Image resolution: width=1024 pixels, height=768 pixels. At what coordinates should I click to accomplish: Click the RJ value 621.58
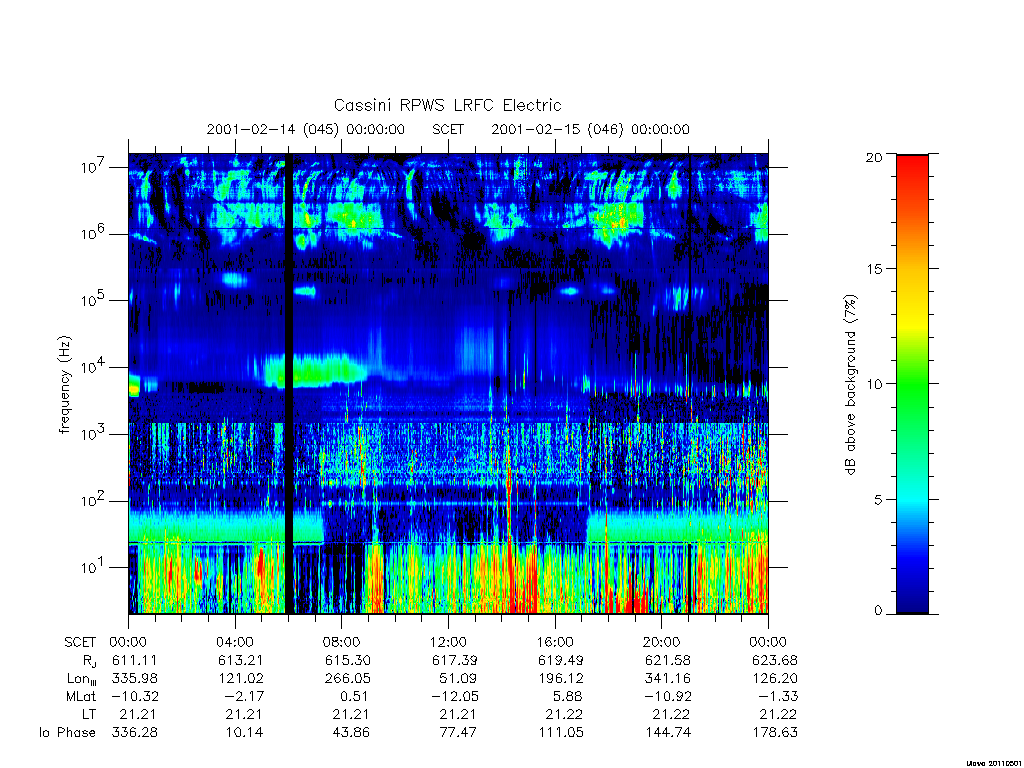pyautogui.click(x=667, y=660)
